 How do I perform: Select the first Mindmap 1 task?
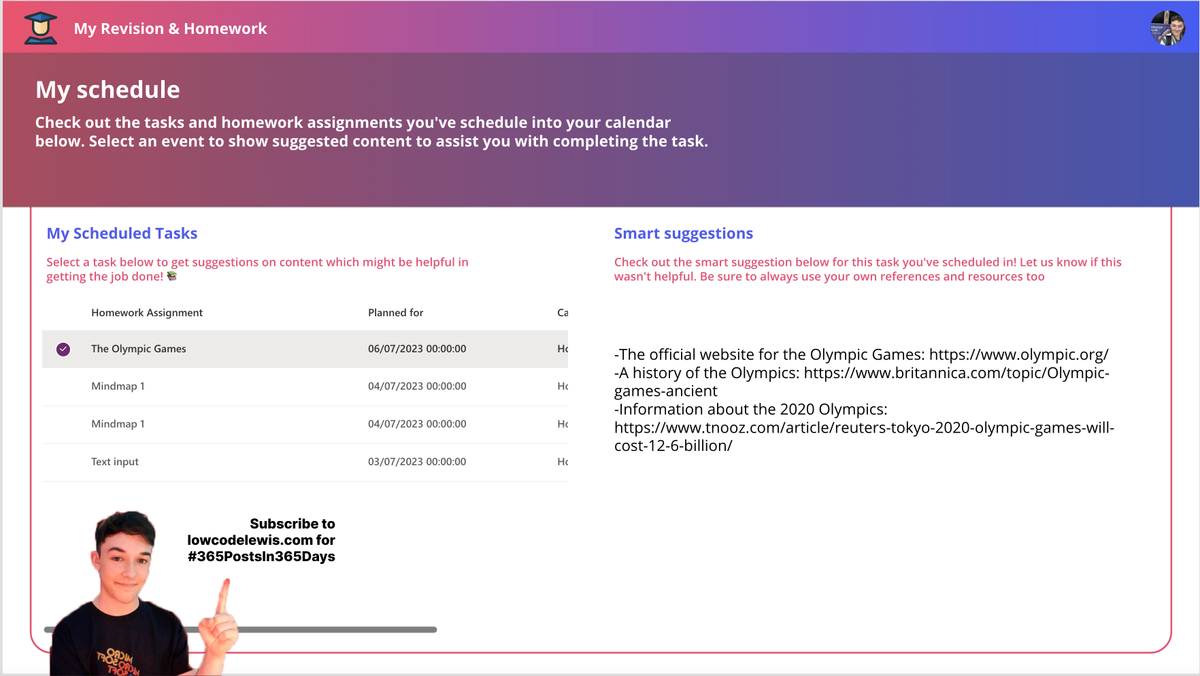coord(118,386)
